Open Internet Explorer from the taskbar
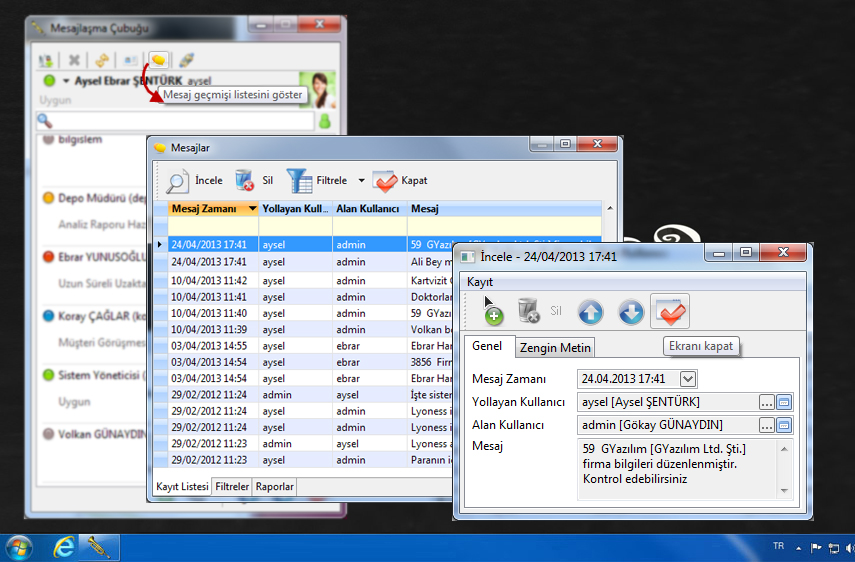The image size is (855, 562). [65, 547]
